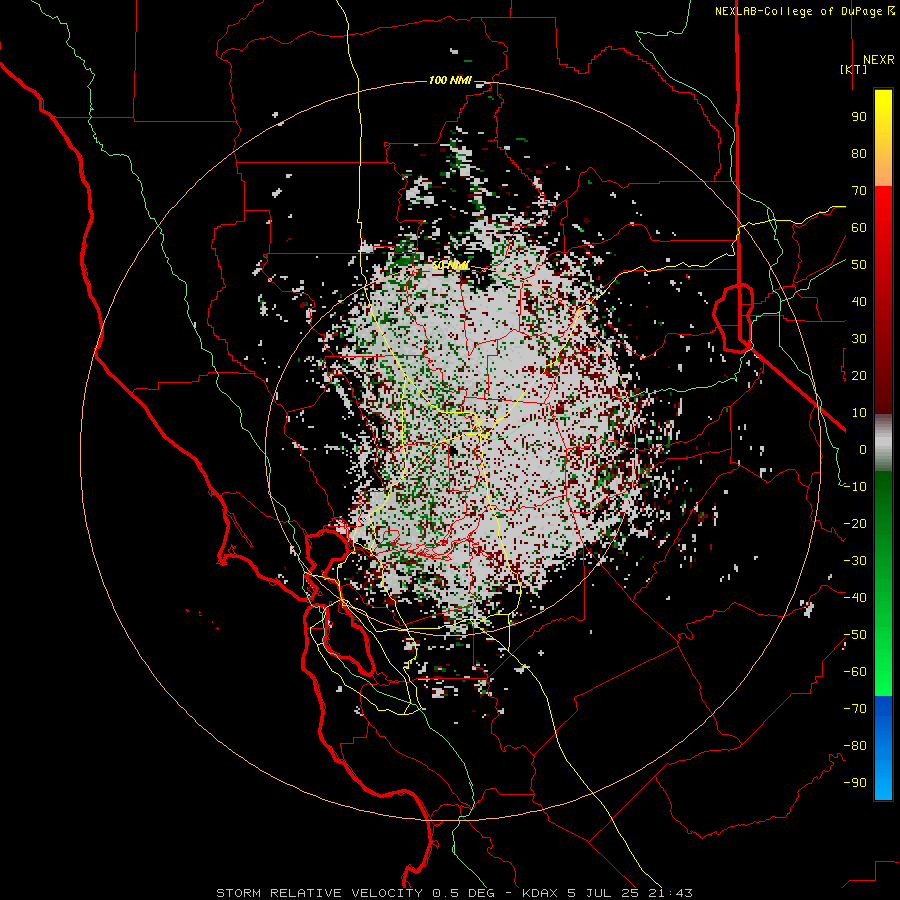Select the 80 value on the velocity scale
Viewport: 900px width, 900px height.
coord(859,154)
